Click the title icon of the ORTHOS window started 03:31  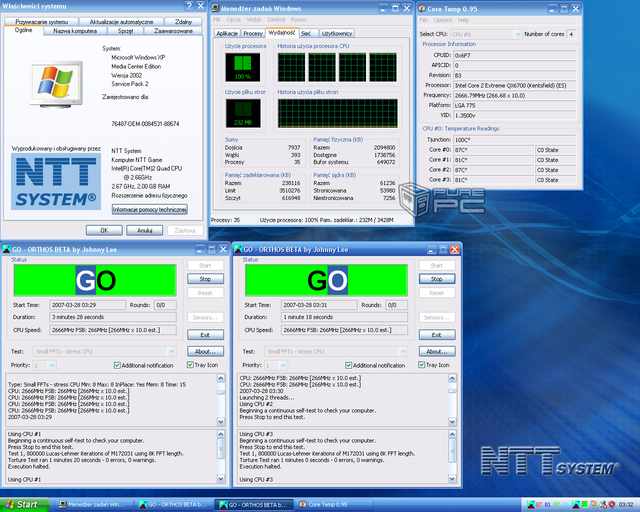238,249
